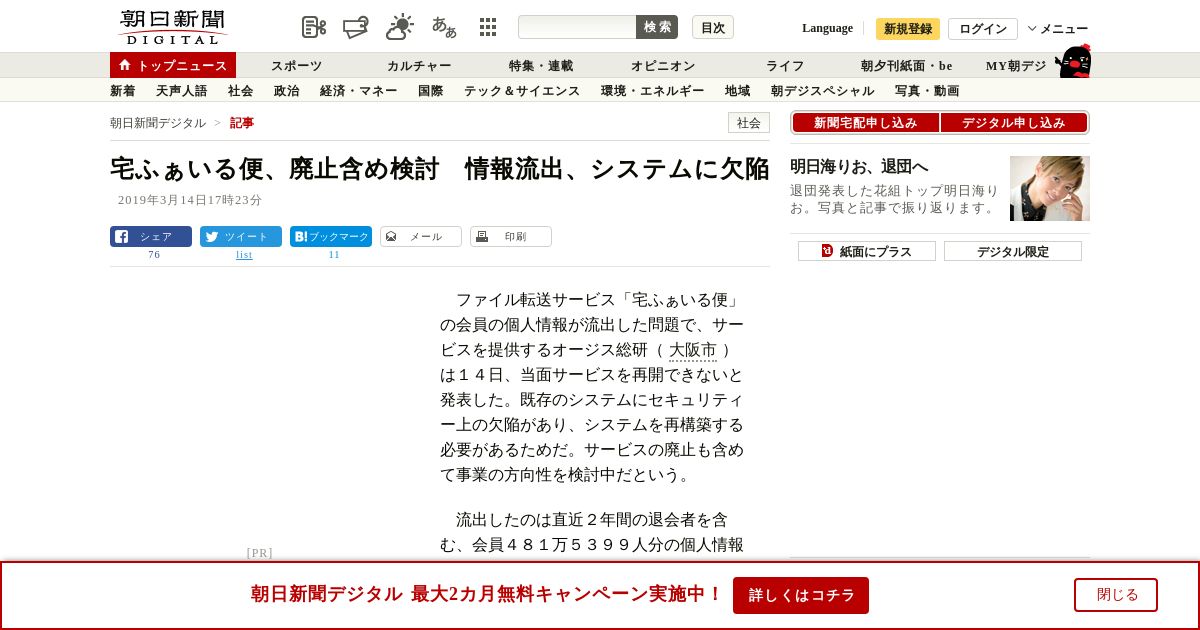This screenshot has height=630, width=1200.
Task: Click the news list document icon
Action: pos(314,27)
